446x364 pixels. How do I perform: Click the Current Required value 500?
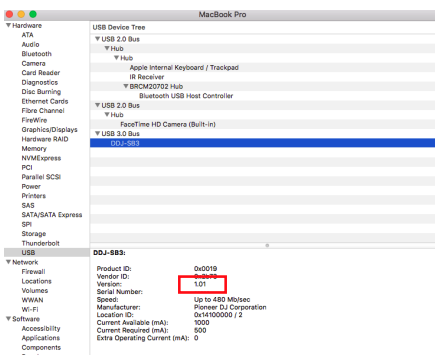point(200,330)
